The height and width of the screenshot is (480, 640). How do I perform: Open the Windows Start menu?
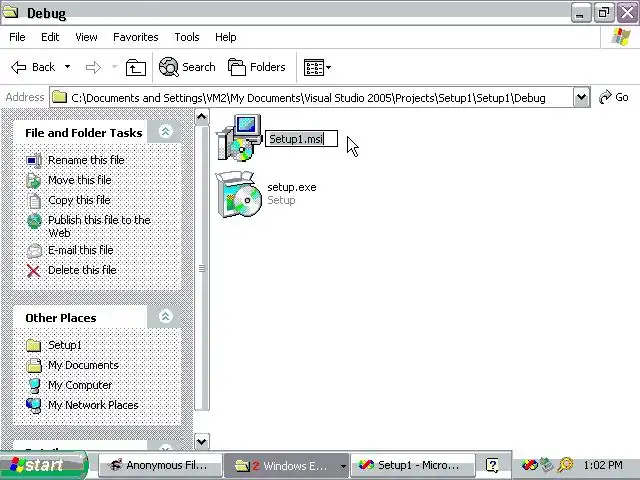pos(43,464)
